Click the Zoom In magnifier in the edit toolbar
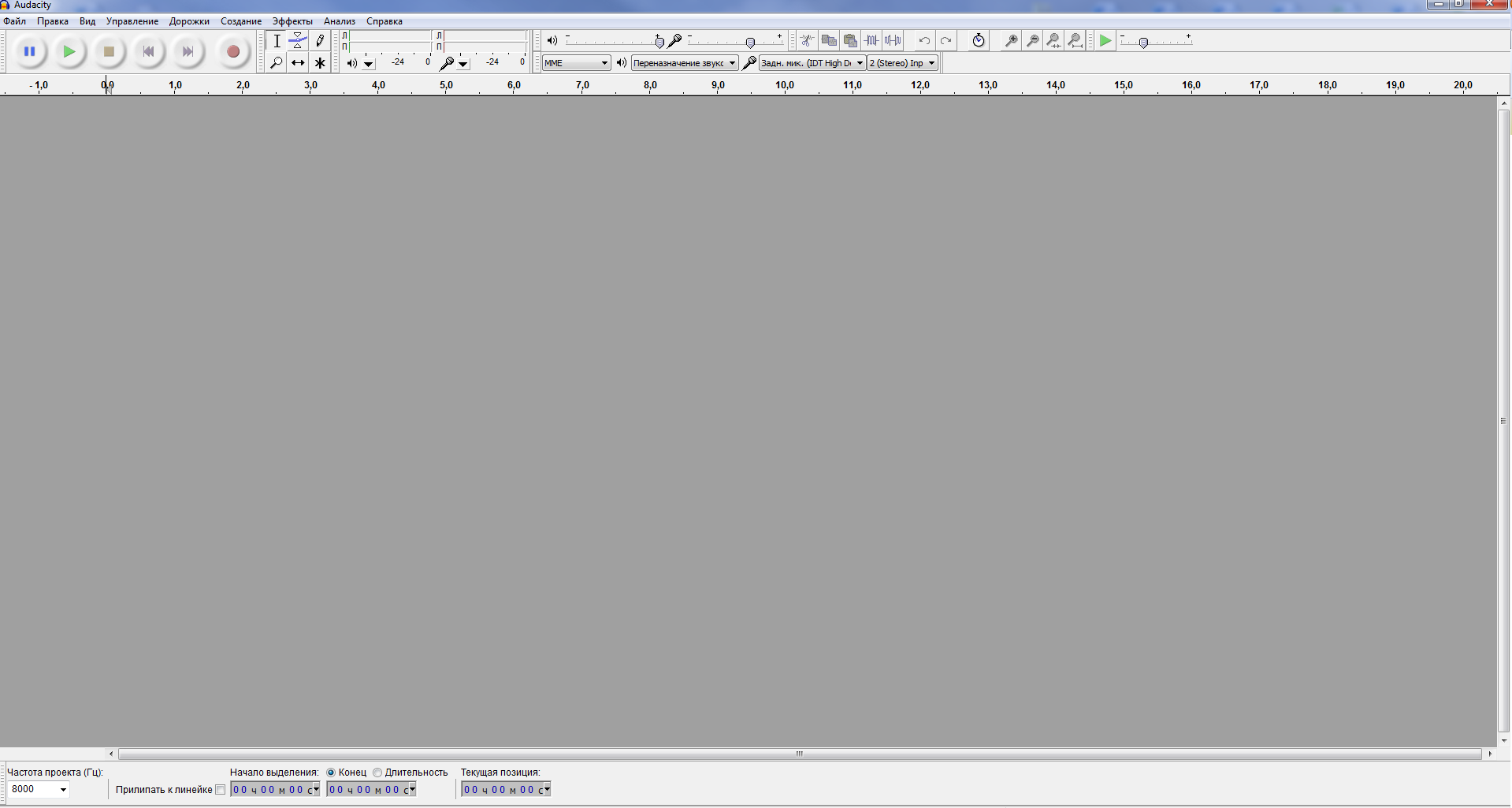 (x=1011, y=41)
